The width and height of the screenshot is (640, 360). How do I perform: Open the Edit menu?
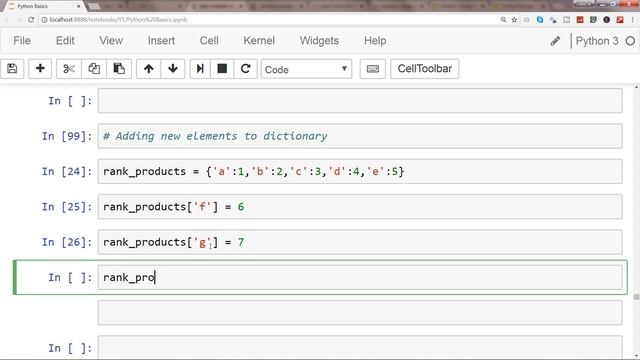[x=65, y=41]
